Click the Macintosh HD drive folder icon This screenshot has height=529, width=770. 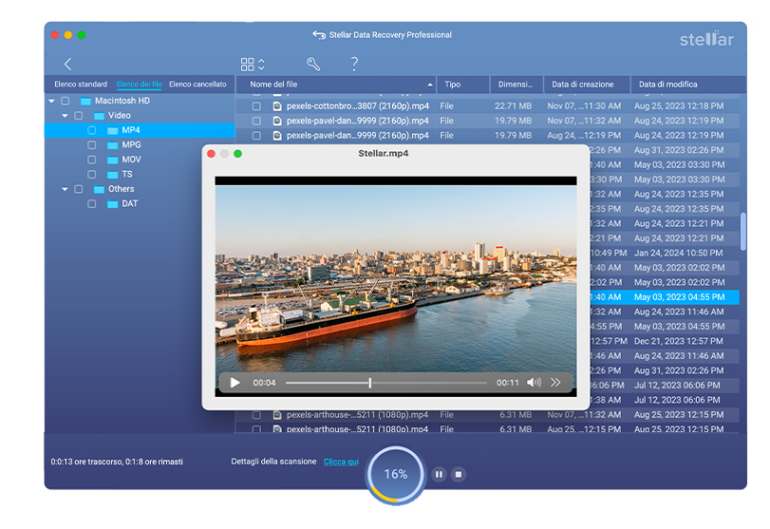tap(86, 101)
